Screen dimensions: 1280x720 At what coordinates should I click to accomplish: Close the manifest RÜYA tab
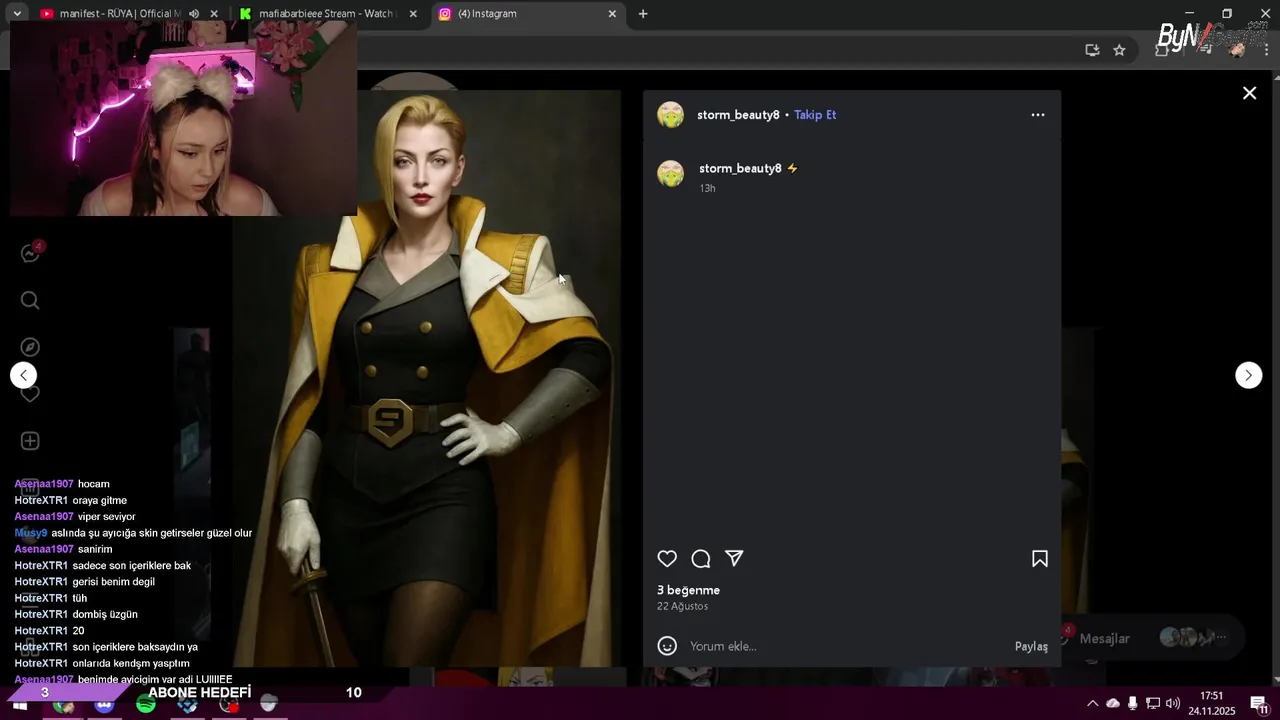[x=214, y=14]
